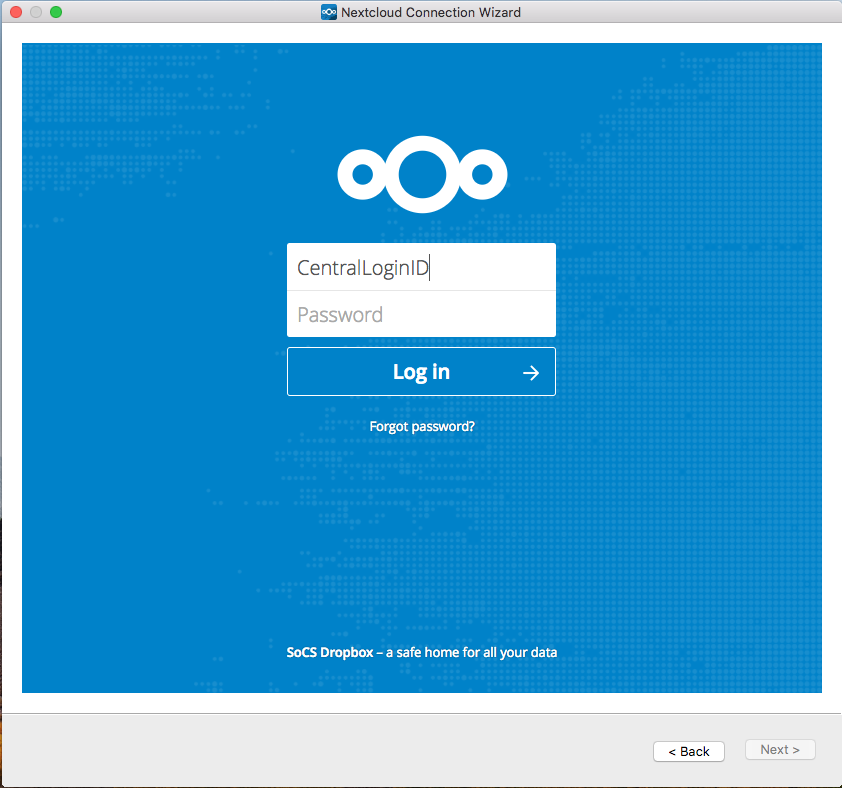The width and height of the screenshot is (842, 788).
Task: Click the large center circle of the logo
Action: click(x=421, y=174)
